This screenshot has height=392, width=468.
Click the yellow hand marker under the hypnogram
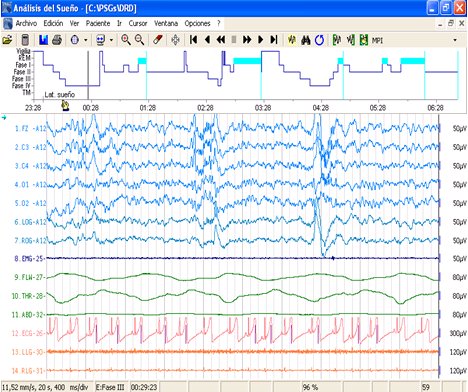pos(65,106)
